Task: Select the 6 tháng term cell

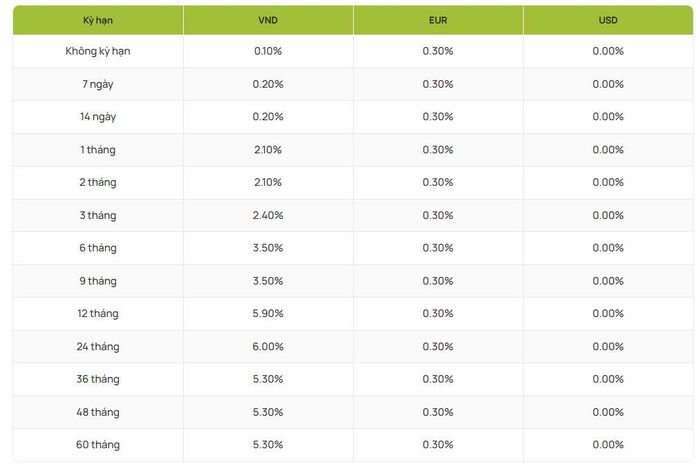Action: tap(98, 248)
